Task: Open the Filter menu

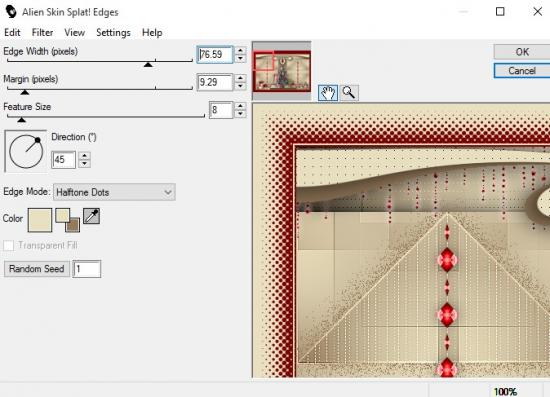Action: [x=42, y=33]
